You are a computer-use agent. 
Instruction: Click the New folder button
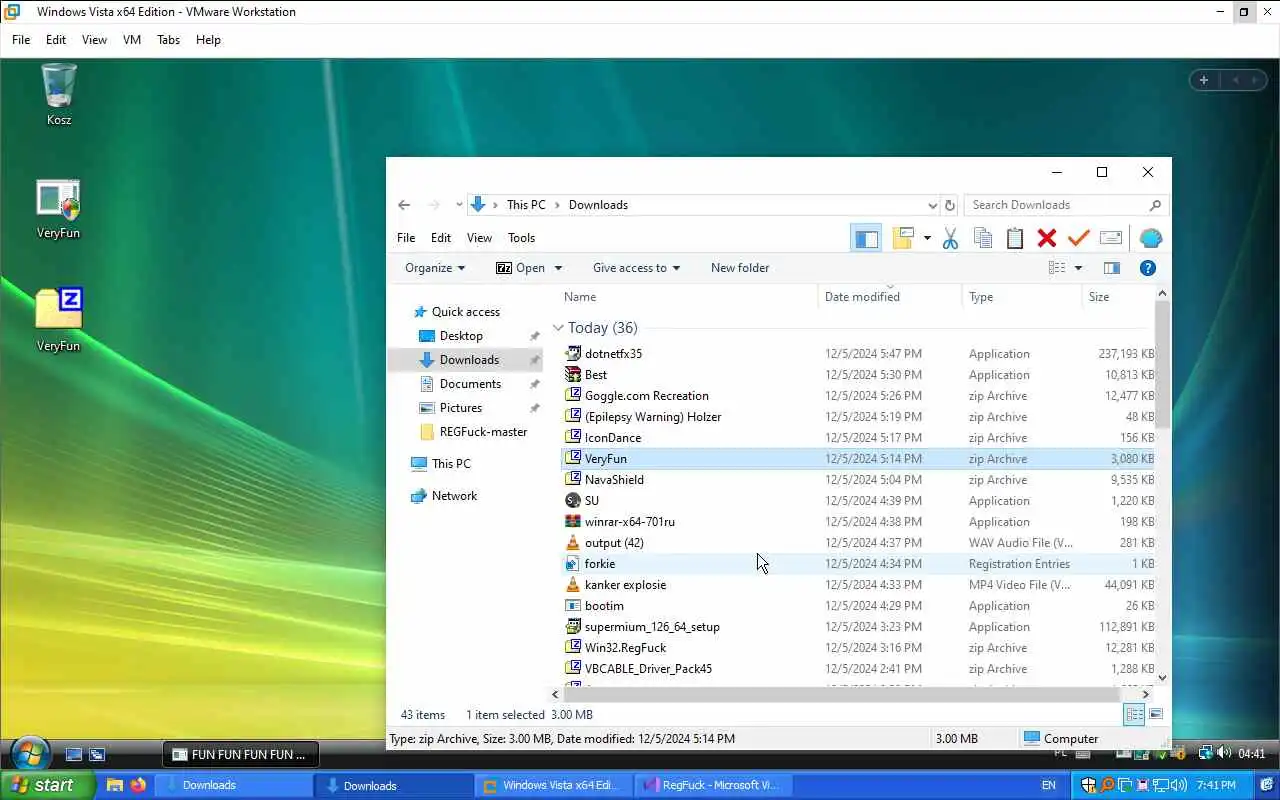740,268
